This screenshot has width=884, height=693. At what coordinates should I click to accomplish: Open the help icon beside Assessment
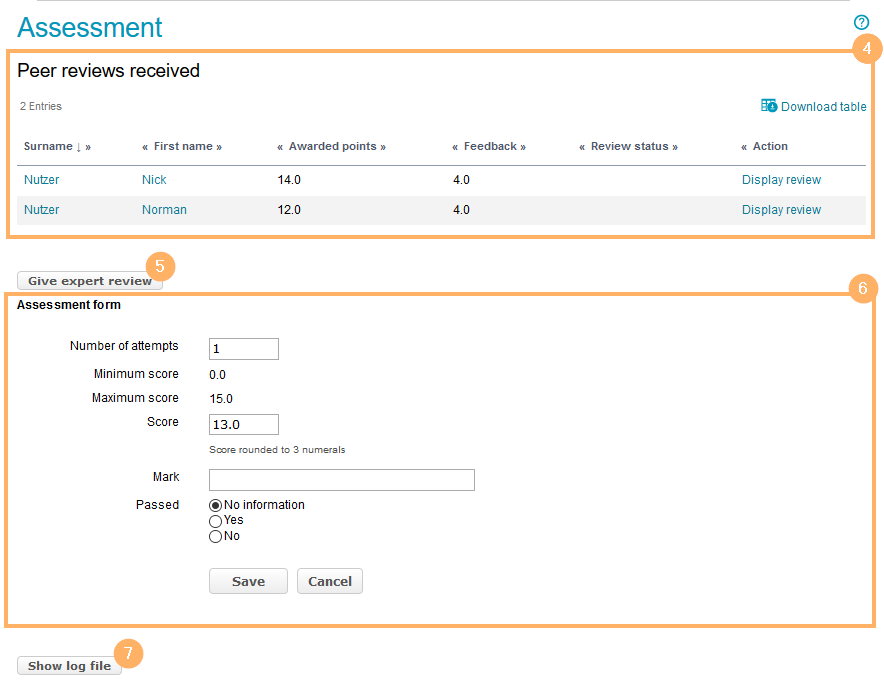[861, 22]
